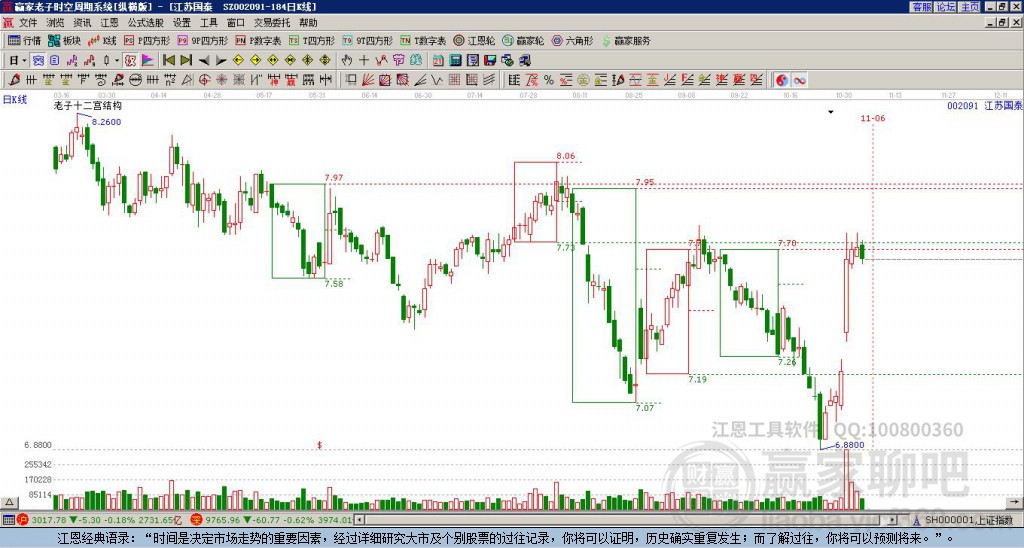
Task: Click the target crosshair circle icon
Action: [x=204, y=80]
